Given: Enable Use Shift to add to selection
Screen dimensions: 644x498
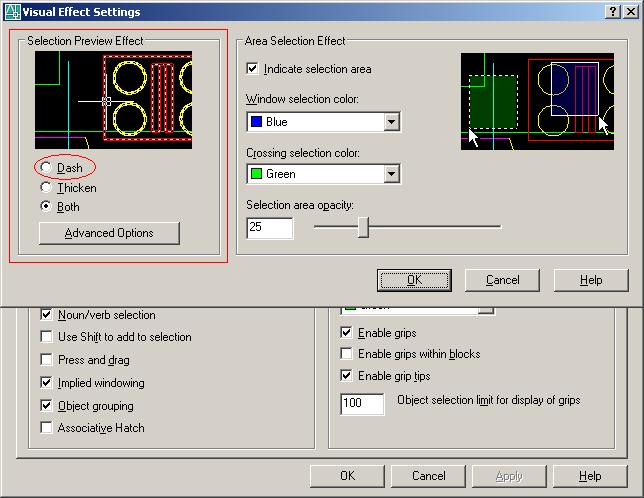Looking at the screenshot, I should pyautogui.click(x=46, y=337).
